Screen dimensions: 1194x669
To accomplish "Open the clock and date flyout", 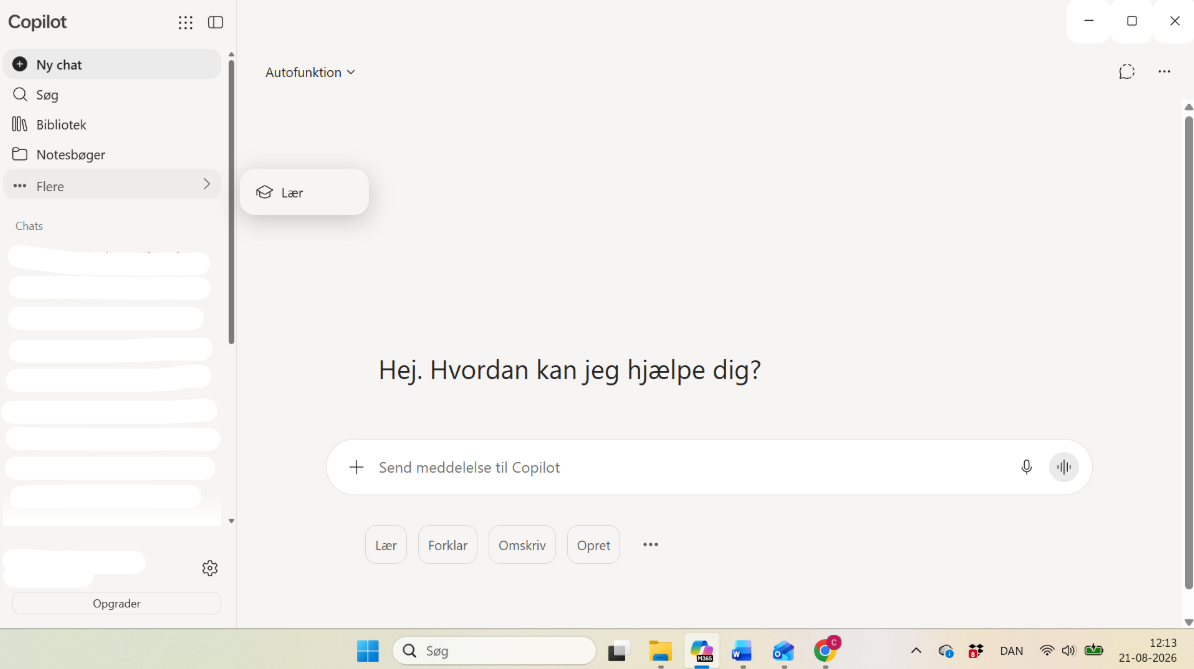I will (x=1148, y=651).
